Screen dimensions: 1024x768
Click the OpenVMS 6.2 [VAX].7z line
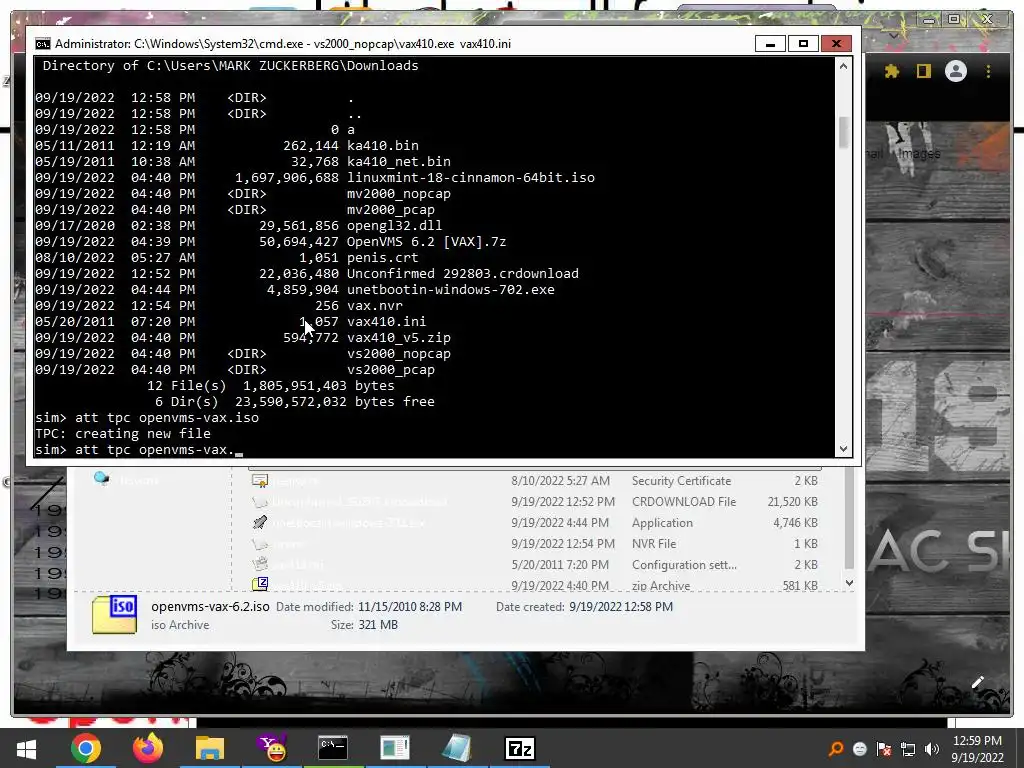coord(270,242)
